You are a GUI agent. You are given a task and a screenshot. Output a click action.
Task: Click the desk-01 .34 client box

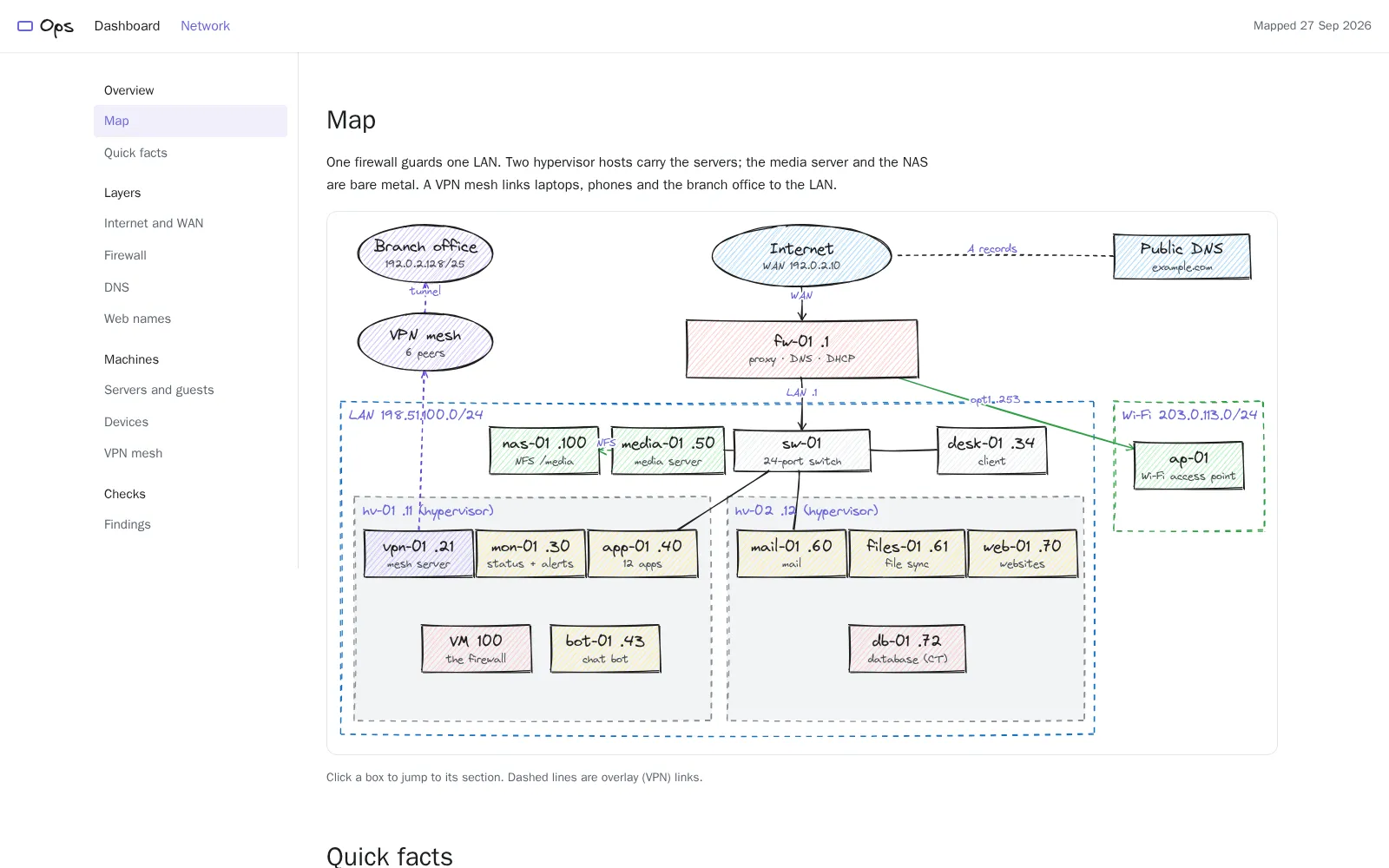click(x=991, y=450)
